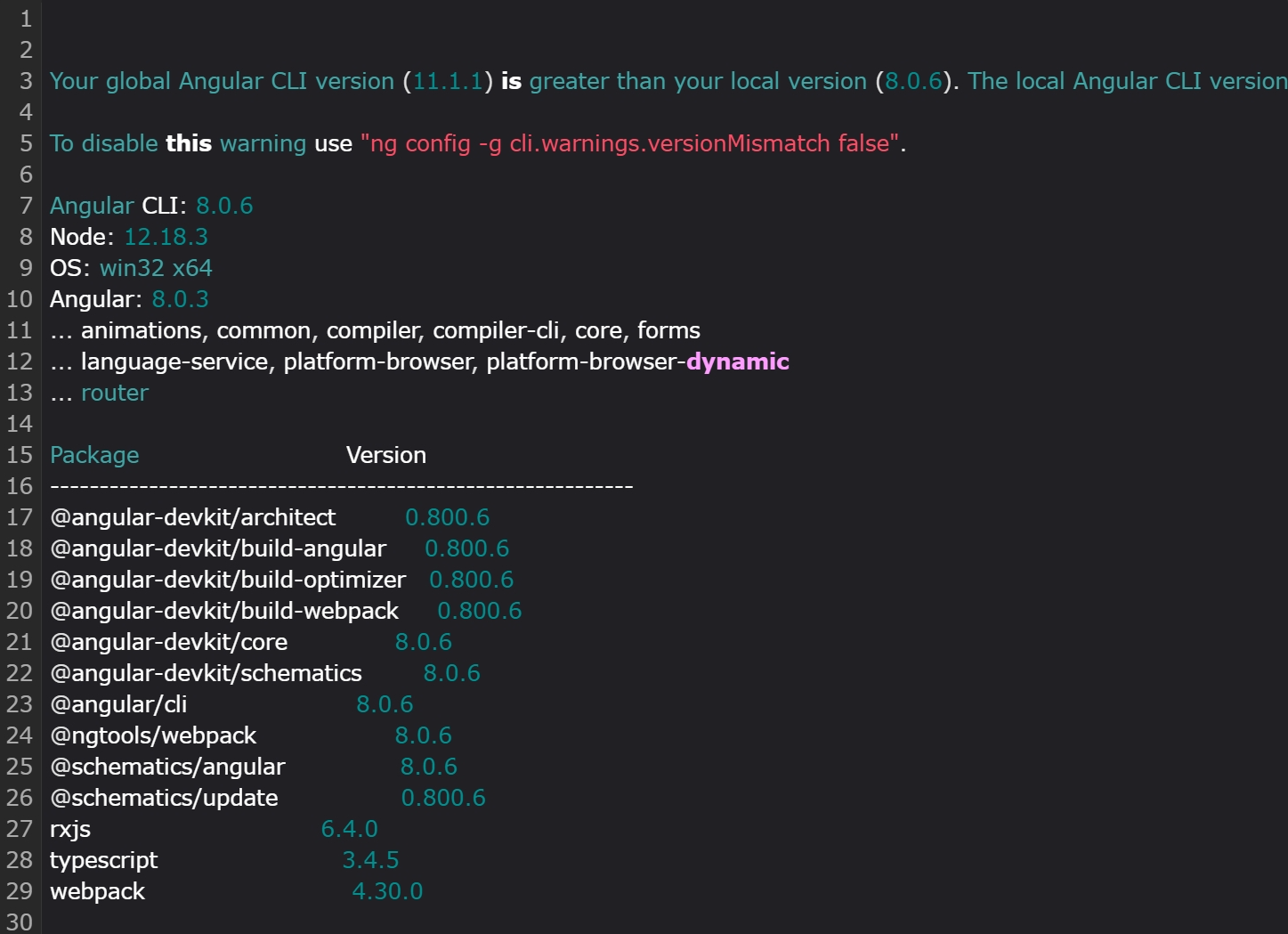Click the word 'compiler-cli' on line 11
Viewport: 1288px width, 934px height.
coord(496,330)
